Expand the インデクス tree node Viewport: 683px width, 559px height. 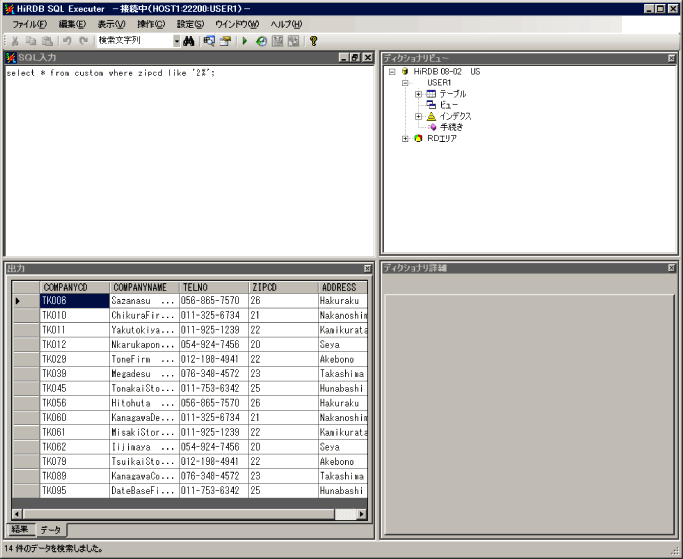(x=418, y=116)
